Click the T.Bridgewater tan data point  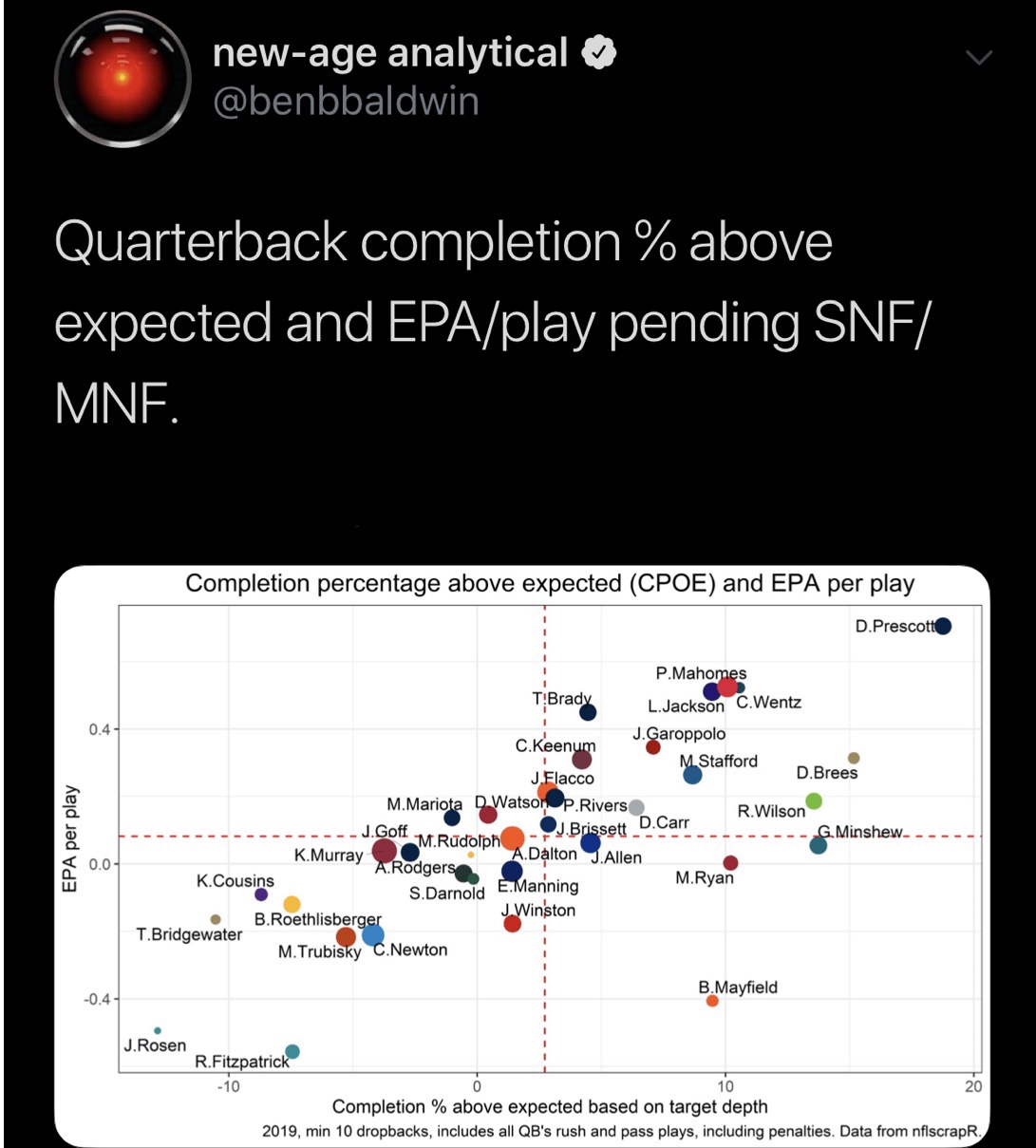pos(216,919)
